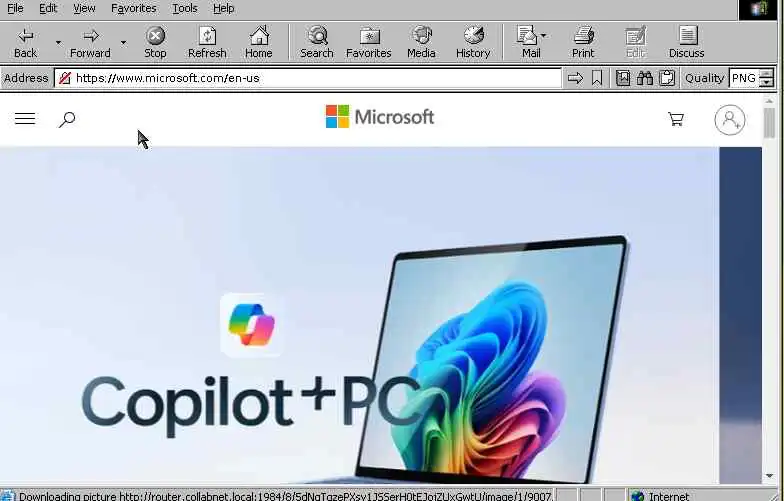Click the Microsoft site search magnifier
This screenshot has width=784, height=501.
click(x=67, y=120)
